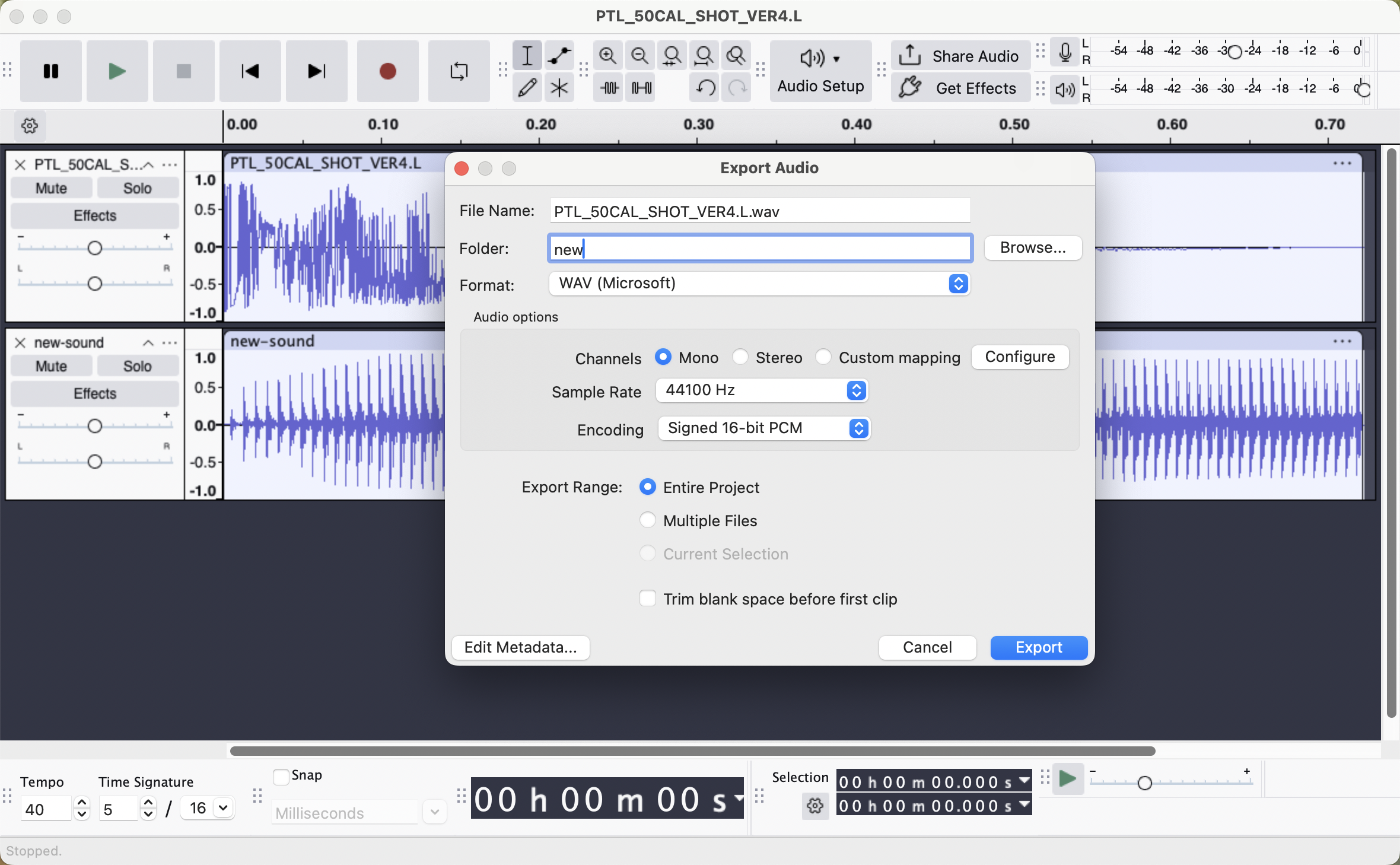Image resolution: width=1400 pixels, height=865 pixels.
Task: Click the Edit Metadata... button
Action: pyautogui.click(x=520, y=647)
